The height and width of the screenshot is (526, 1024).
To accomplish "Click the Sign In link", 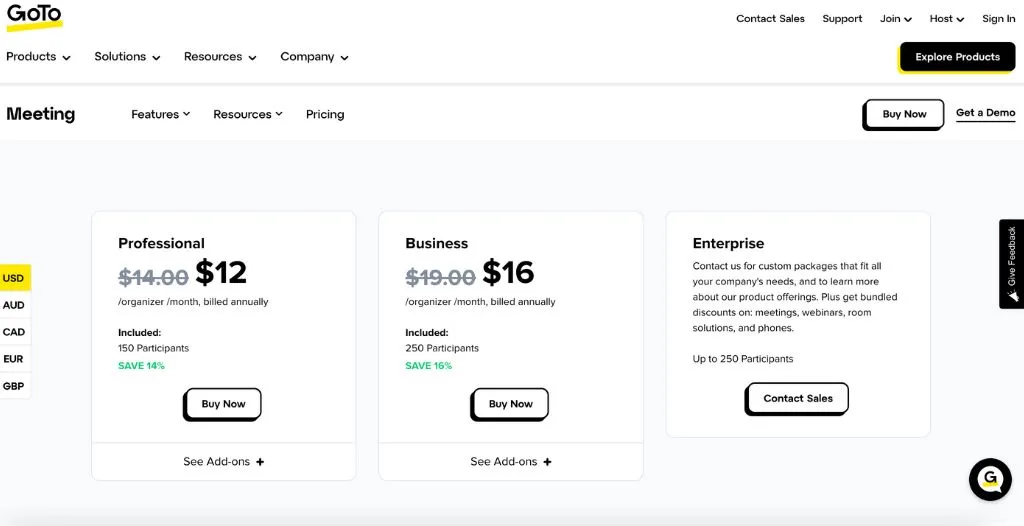I will (x=998, y=19).
